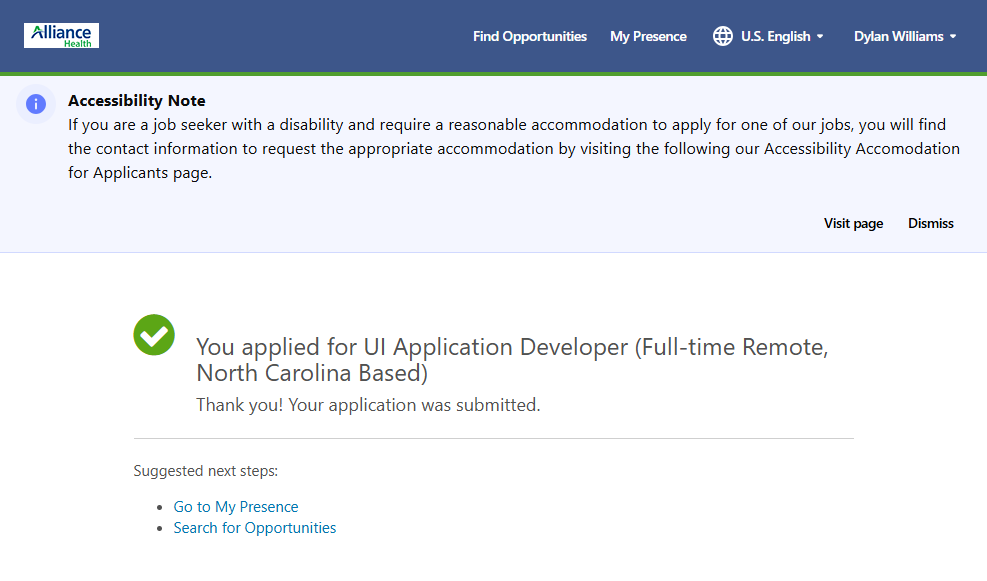Click the divider line below the thank-you message

tap(493, 438)
